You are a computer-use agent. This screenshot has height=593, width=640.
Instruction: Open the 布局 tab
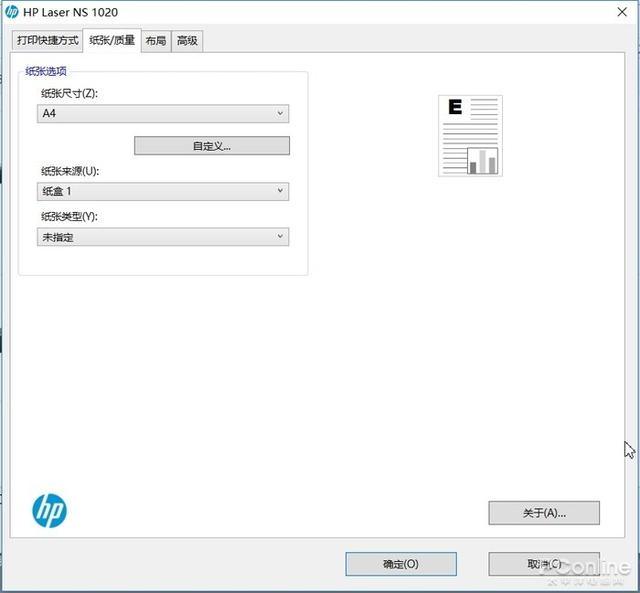tap(156, 41)
